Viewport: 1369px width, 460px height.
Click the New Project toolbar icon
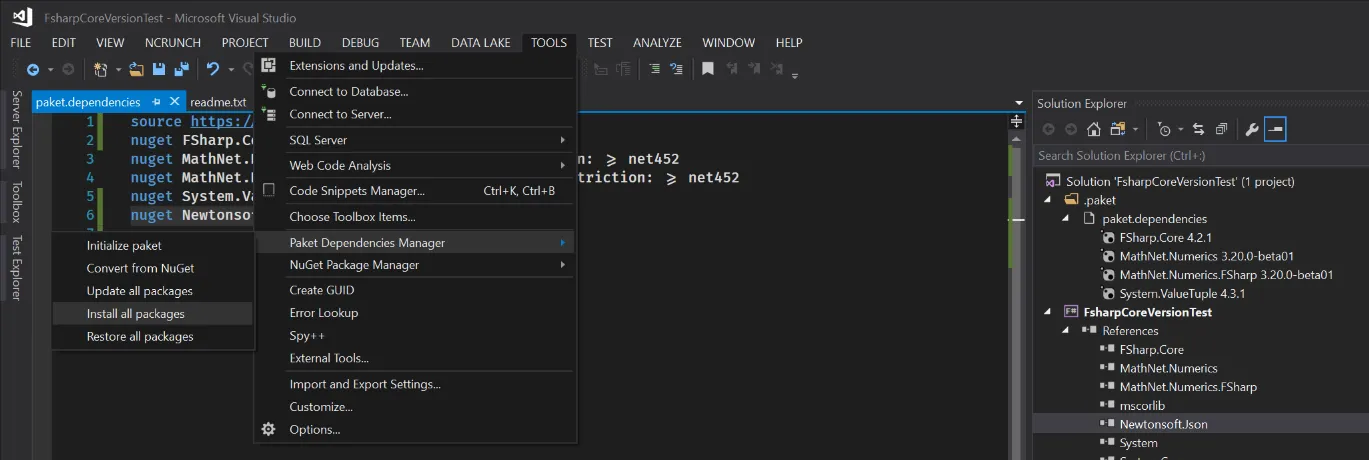click(x=100, y=69)
